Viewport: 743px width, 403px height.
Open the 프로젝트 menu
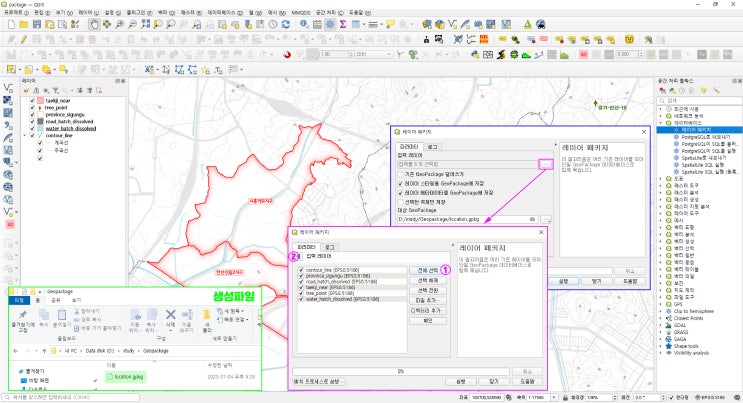coord(16,13)
